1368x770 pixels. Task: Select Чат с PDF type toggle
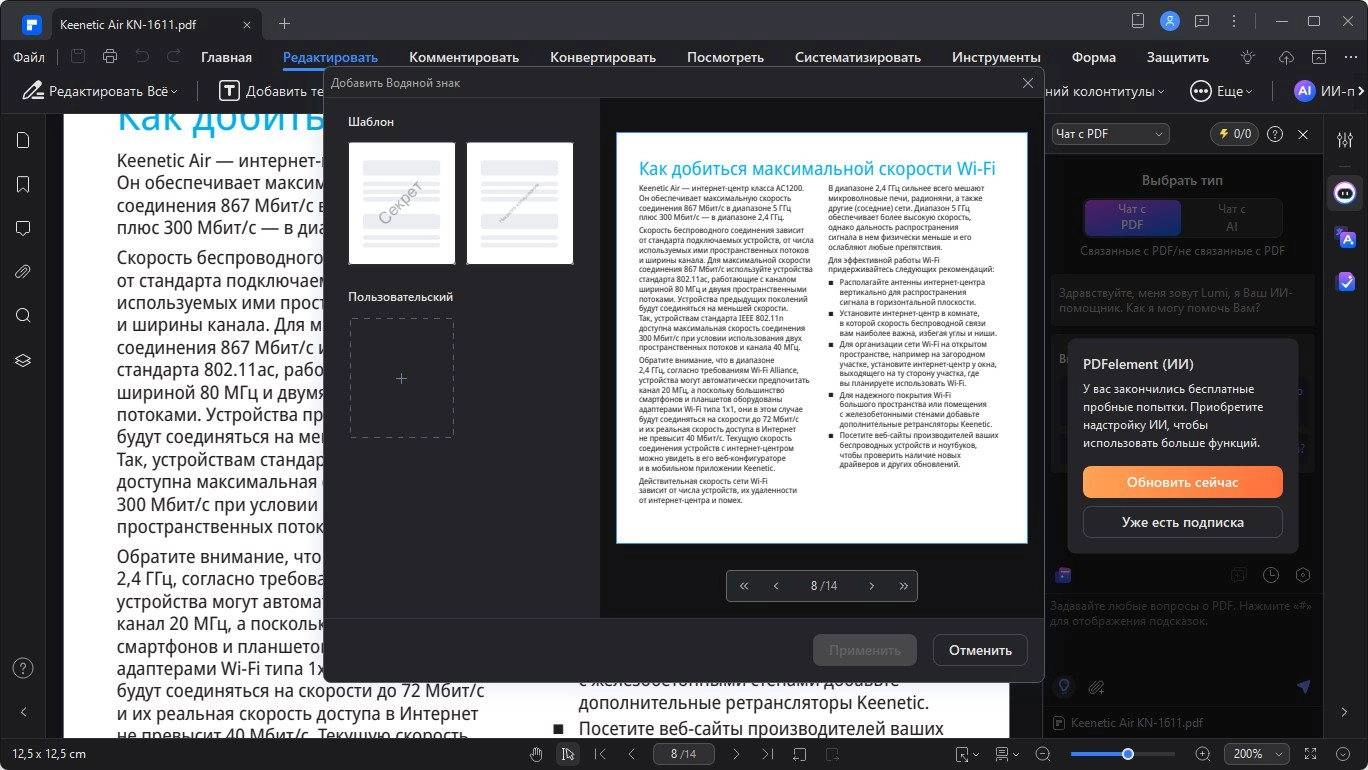pyautogui.click(x=1132, y=217)
